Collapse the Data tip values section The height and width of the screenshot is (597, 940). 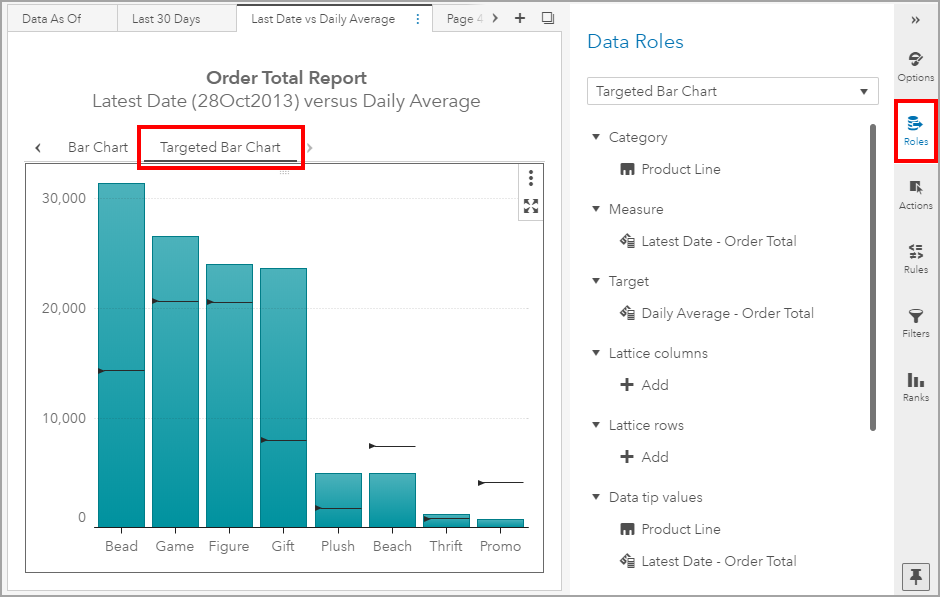(596, 497)
